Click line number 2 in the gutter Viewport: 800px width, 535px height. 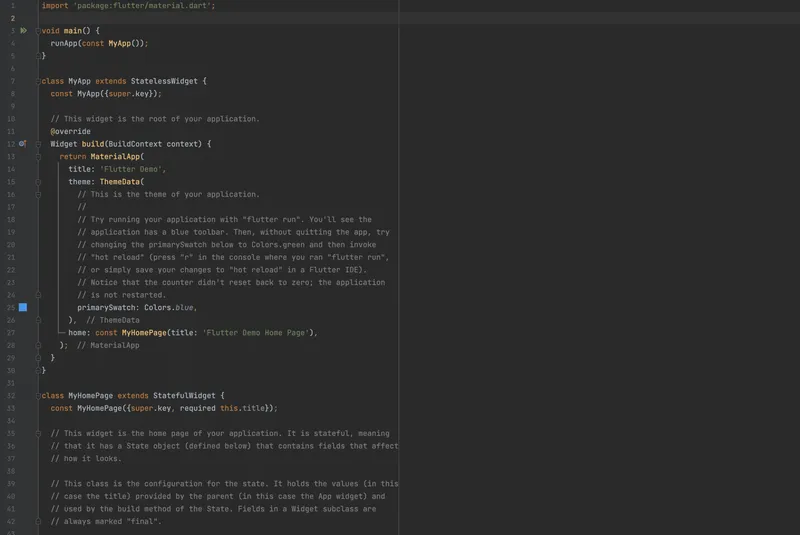(12, 18)
